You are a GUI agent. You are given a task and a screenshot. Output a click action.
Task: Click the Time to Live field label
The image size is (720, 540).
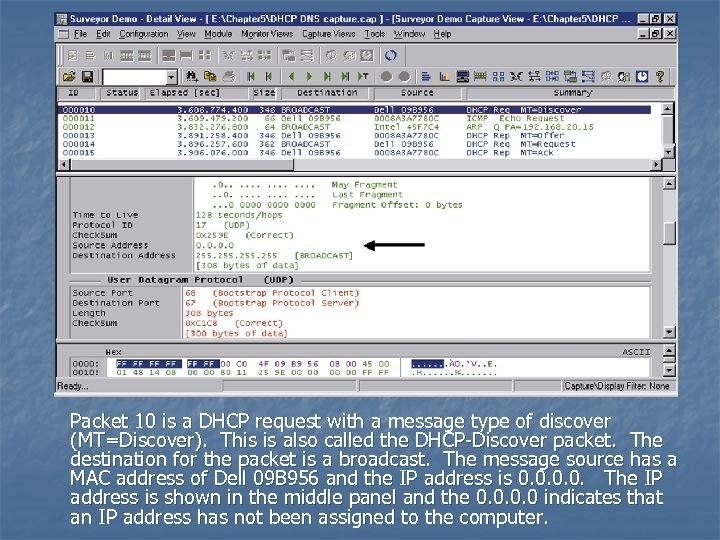105,215
